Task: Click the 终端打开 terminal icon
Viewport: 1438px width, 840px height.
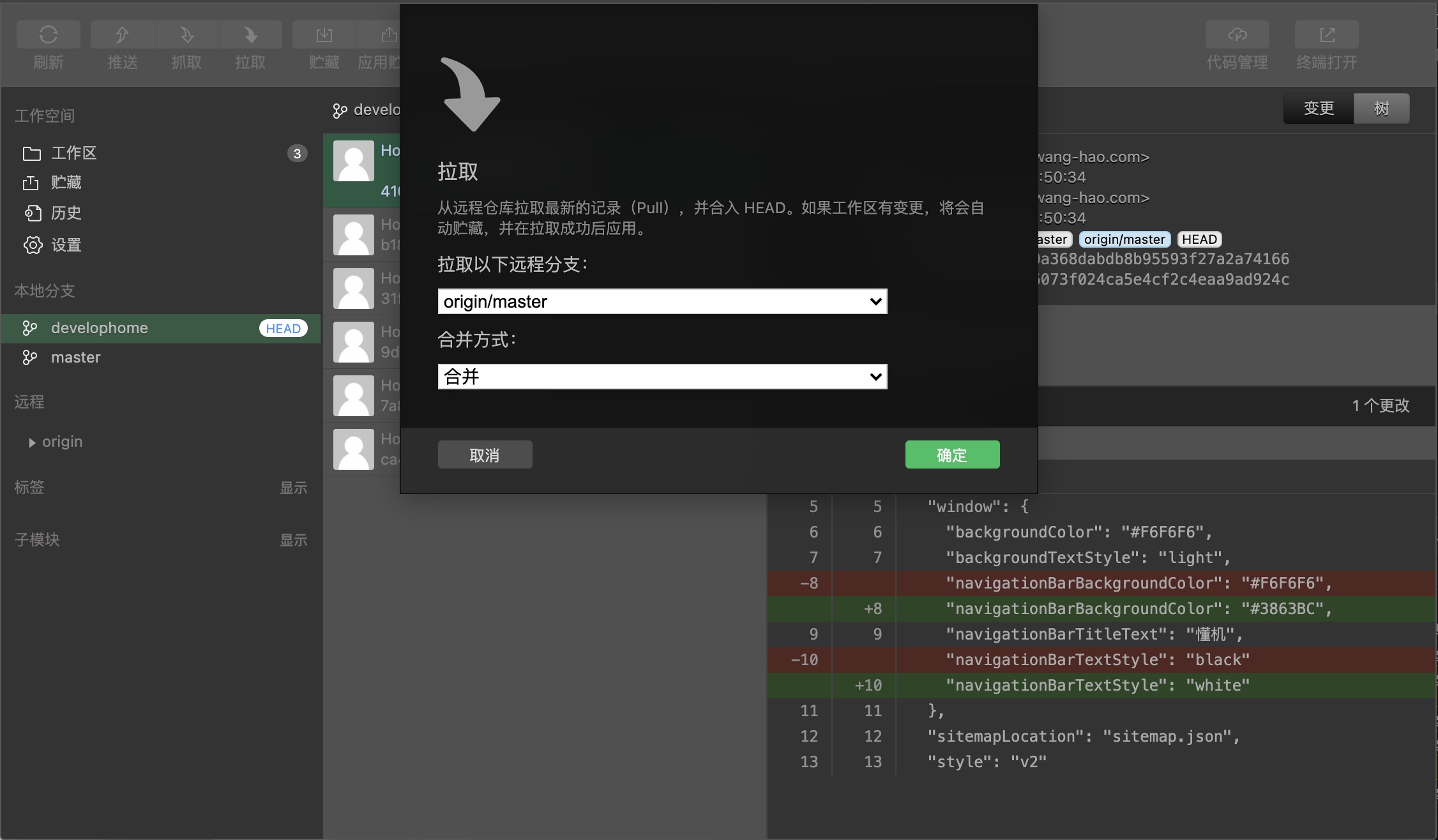Action: pos(1327,34)
